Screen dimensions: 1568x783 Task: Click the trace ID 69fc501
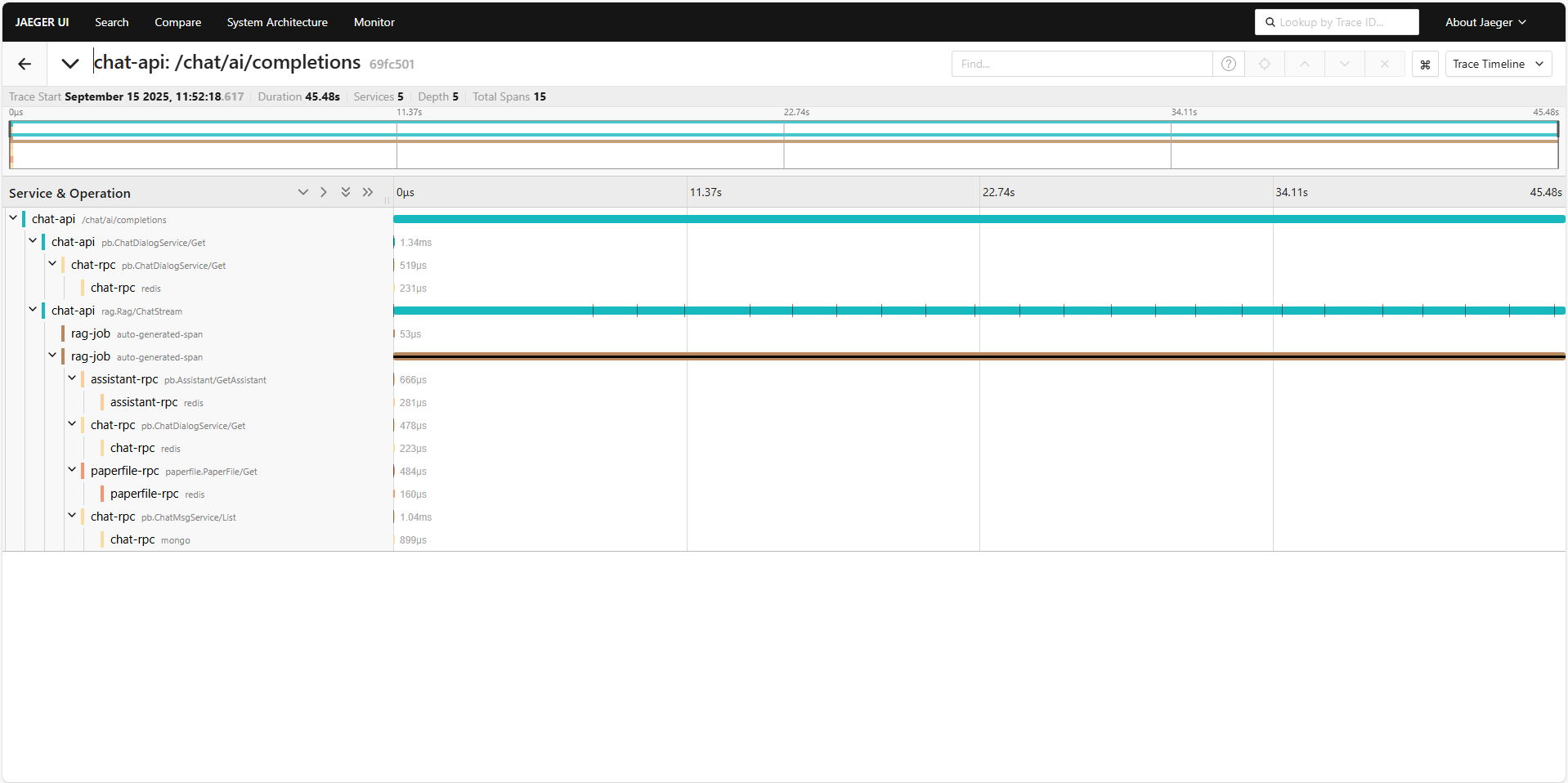[x=392, y=65]
